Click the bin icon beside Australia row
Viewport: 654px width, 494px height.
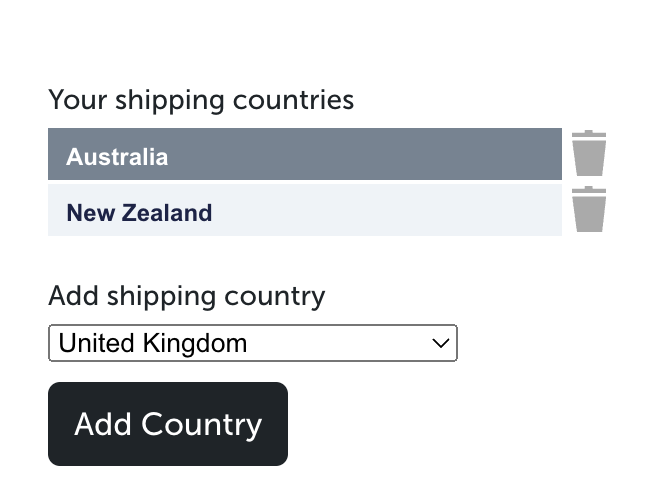click(589, 153)
